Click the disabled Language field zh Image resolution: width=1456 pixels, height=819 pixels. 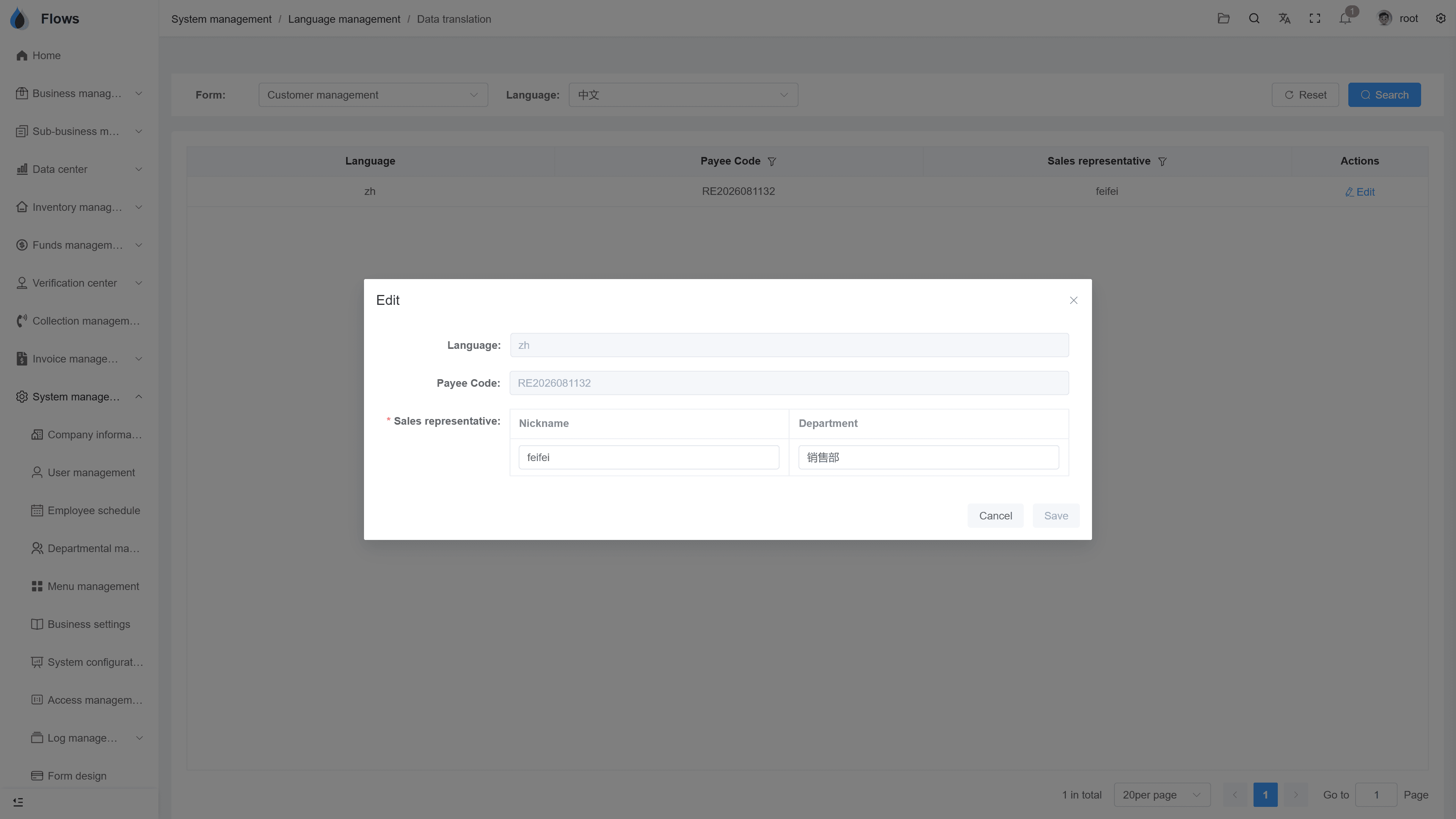789,345
